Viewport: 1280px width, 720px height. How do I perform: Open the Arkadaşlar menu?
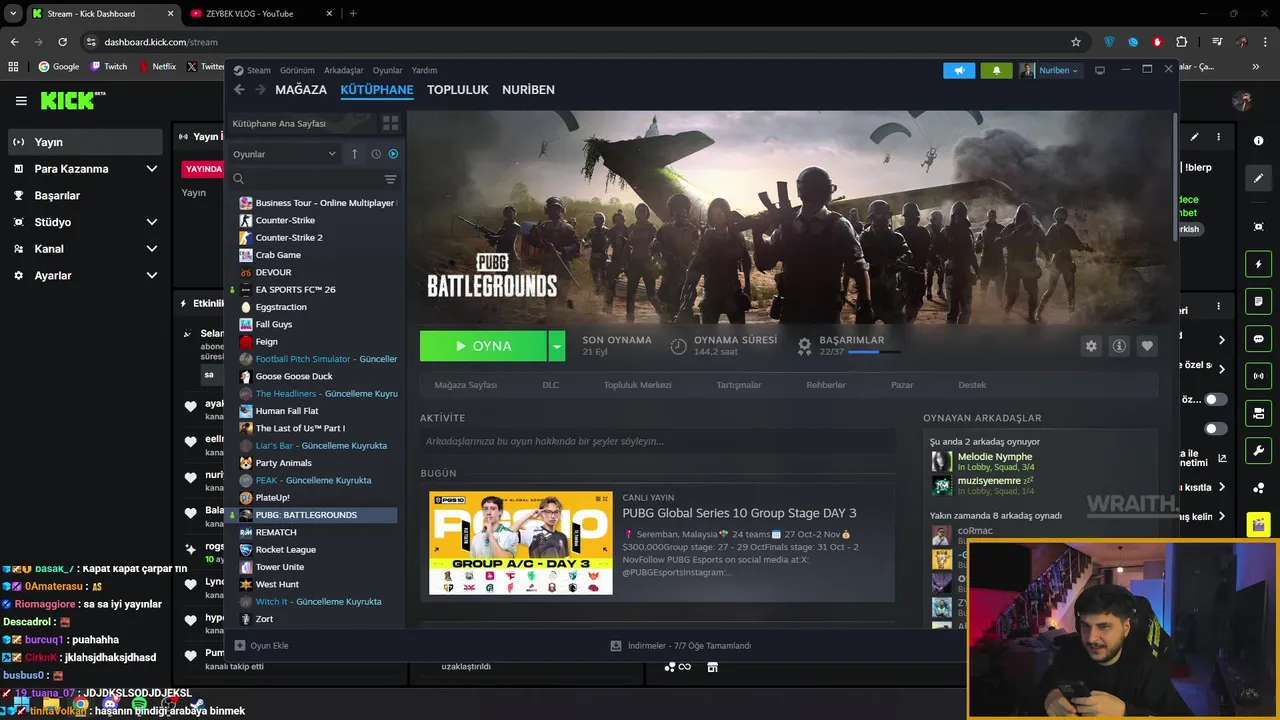pos(344,70)
